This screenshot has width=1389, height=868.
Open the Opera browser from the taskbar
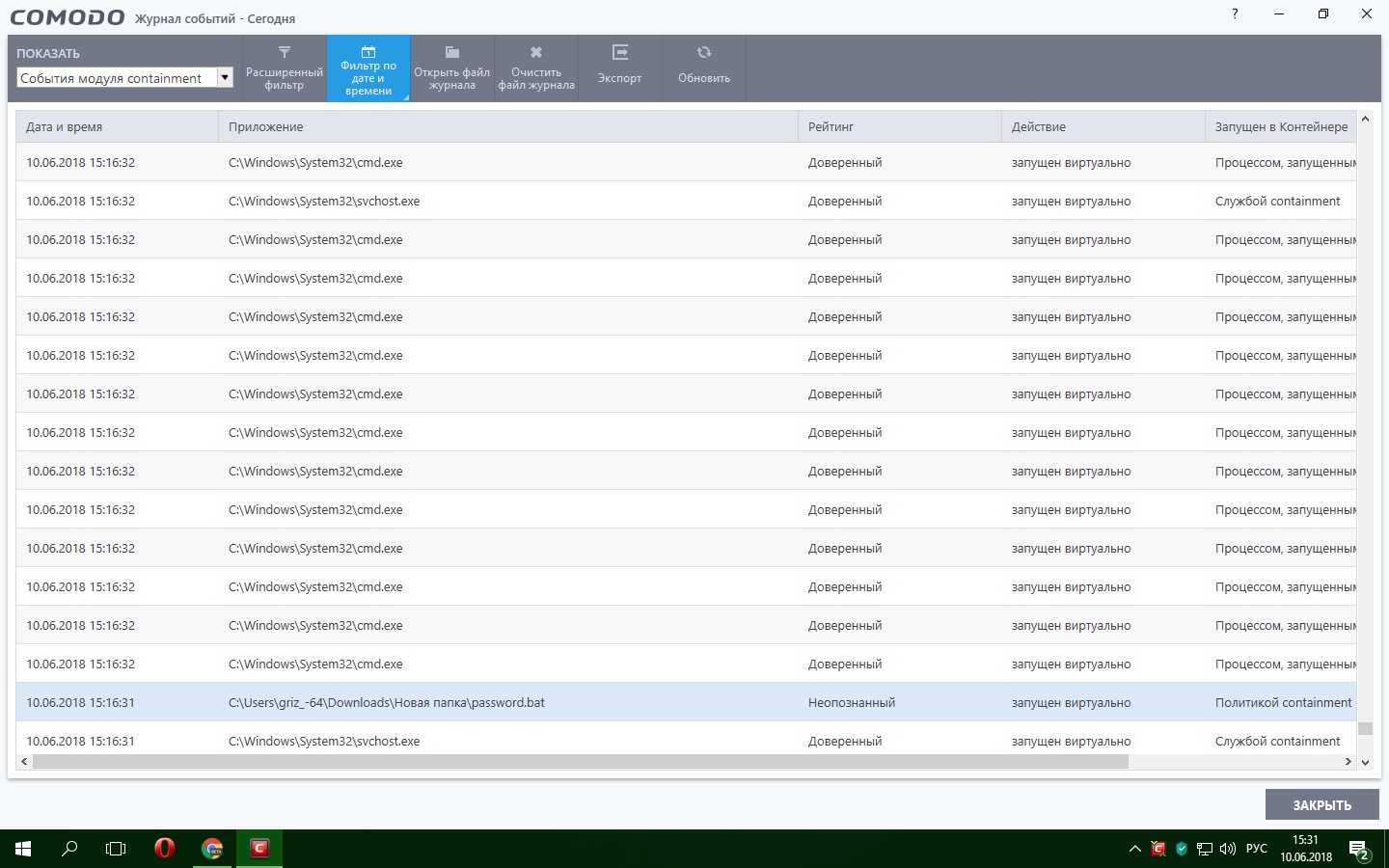click(164, 849)
